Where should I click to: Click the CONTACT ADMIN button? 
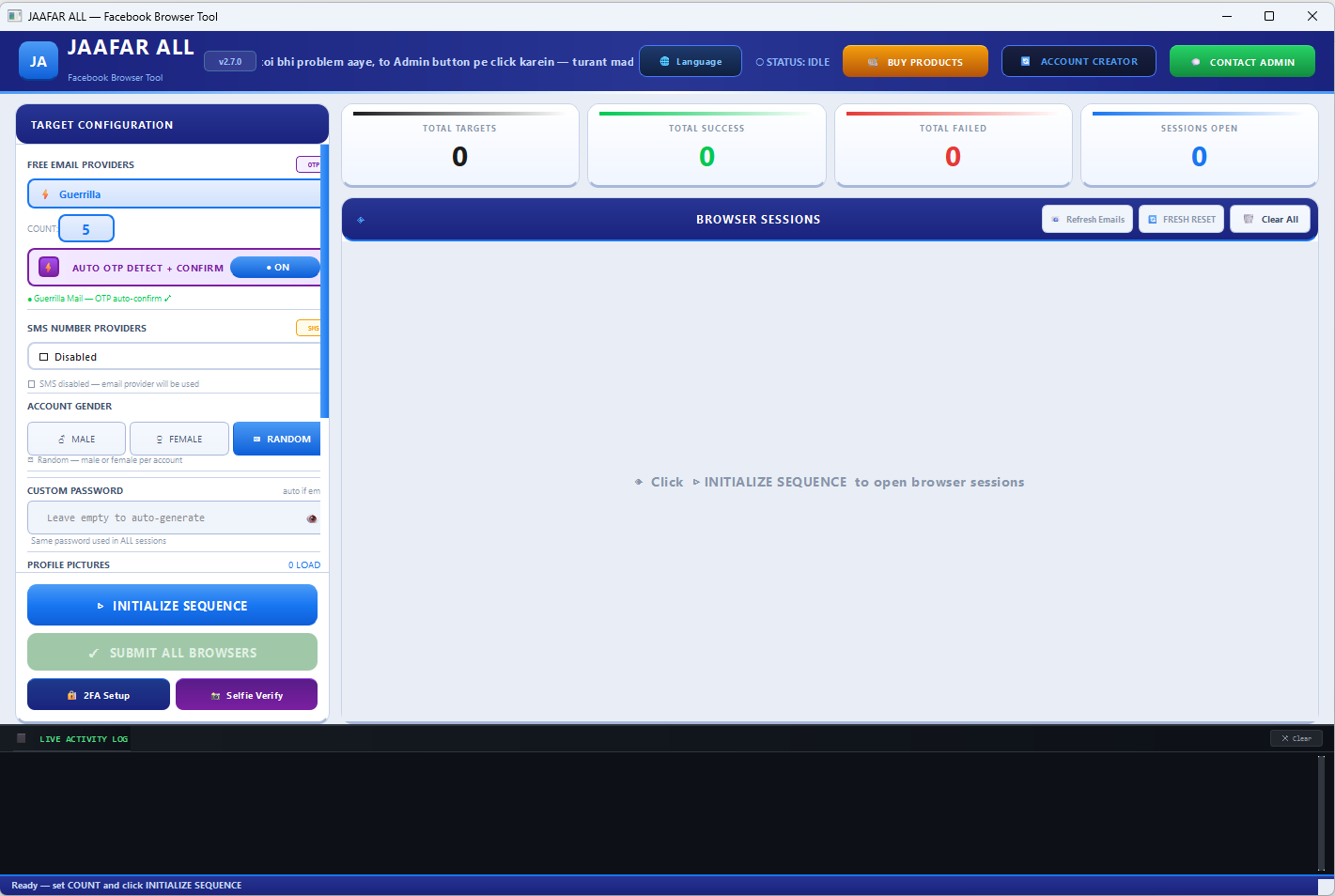(x=1242, y=62)
